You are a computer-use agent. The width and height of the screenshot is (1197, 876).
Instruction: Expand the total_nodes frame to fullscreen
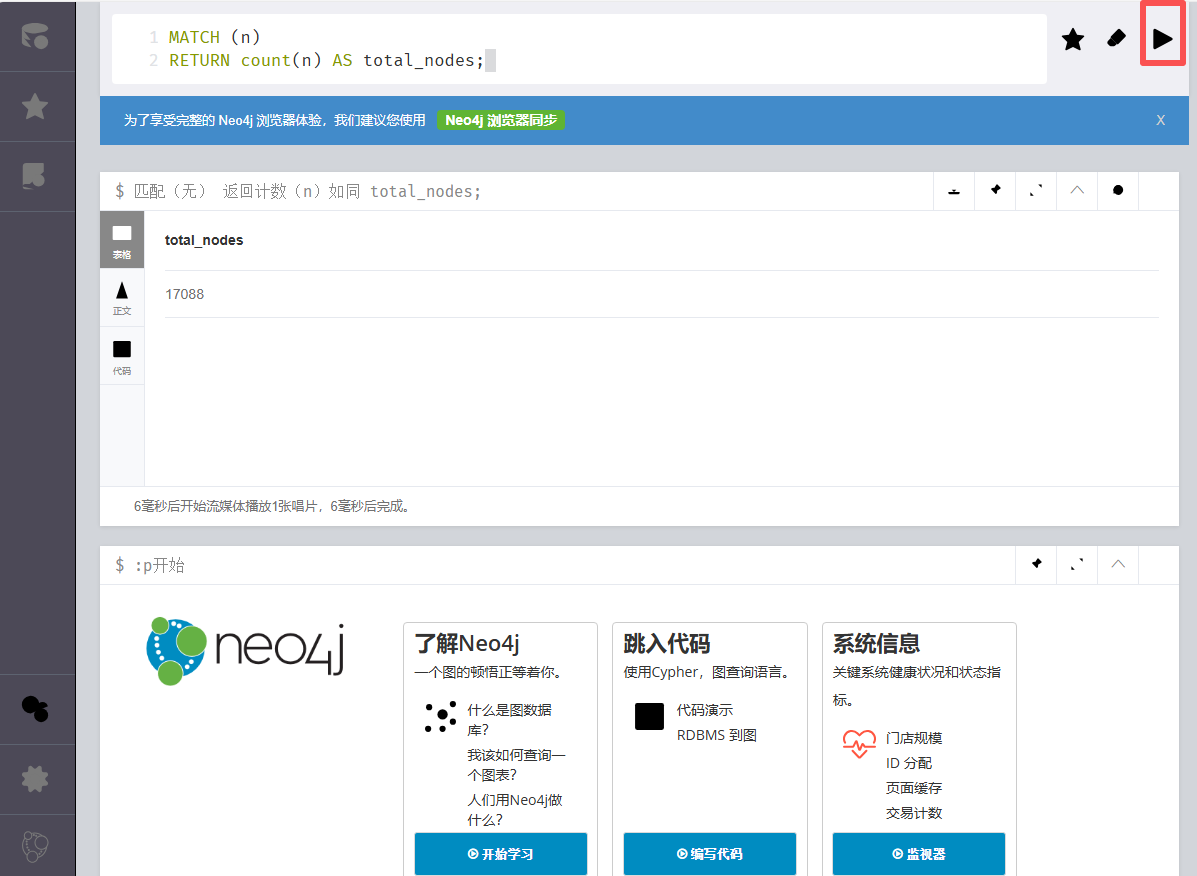click(x=1036, y=191)
